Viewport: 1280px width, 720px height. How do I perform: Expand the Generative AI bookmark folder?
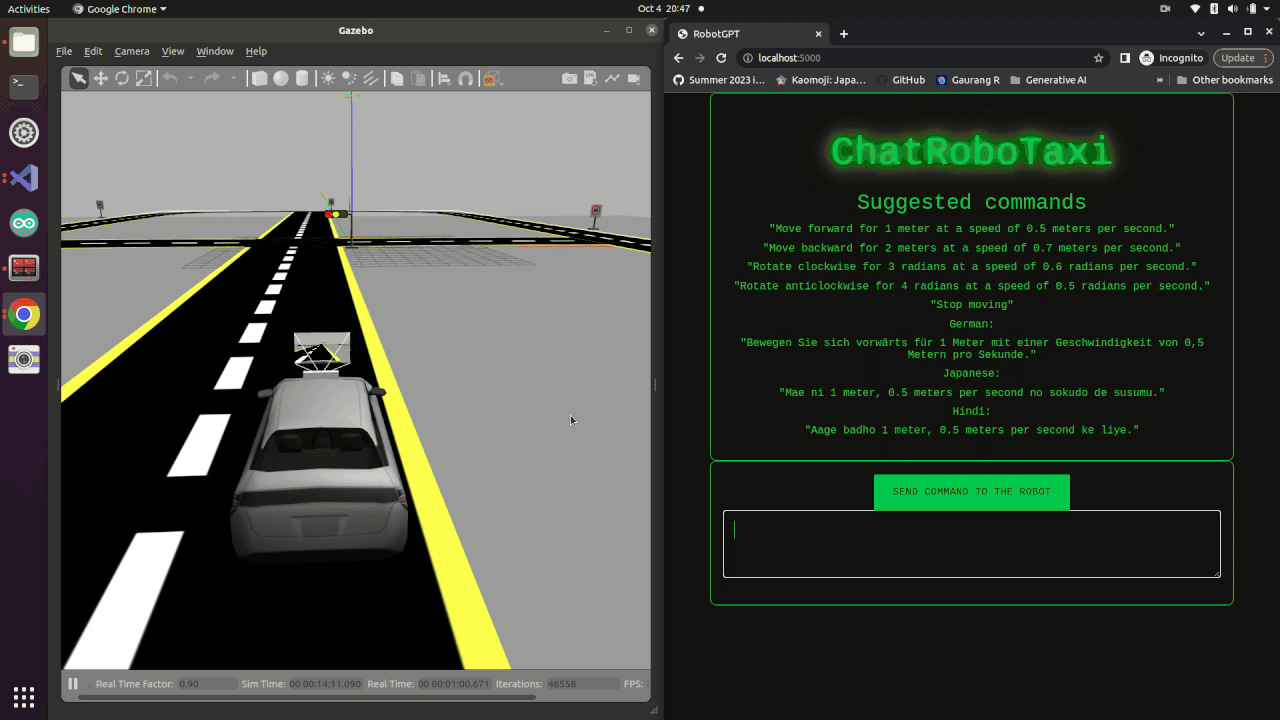point(1048,80)
